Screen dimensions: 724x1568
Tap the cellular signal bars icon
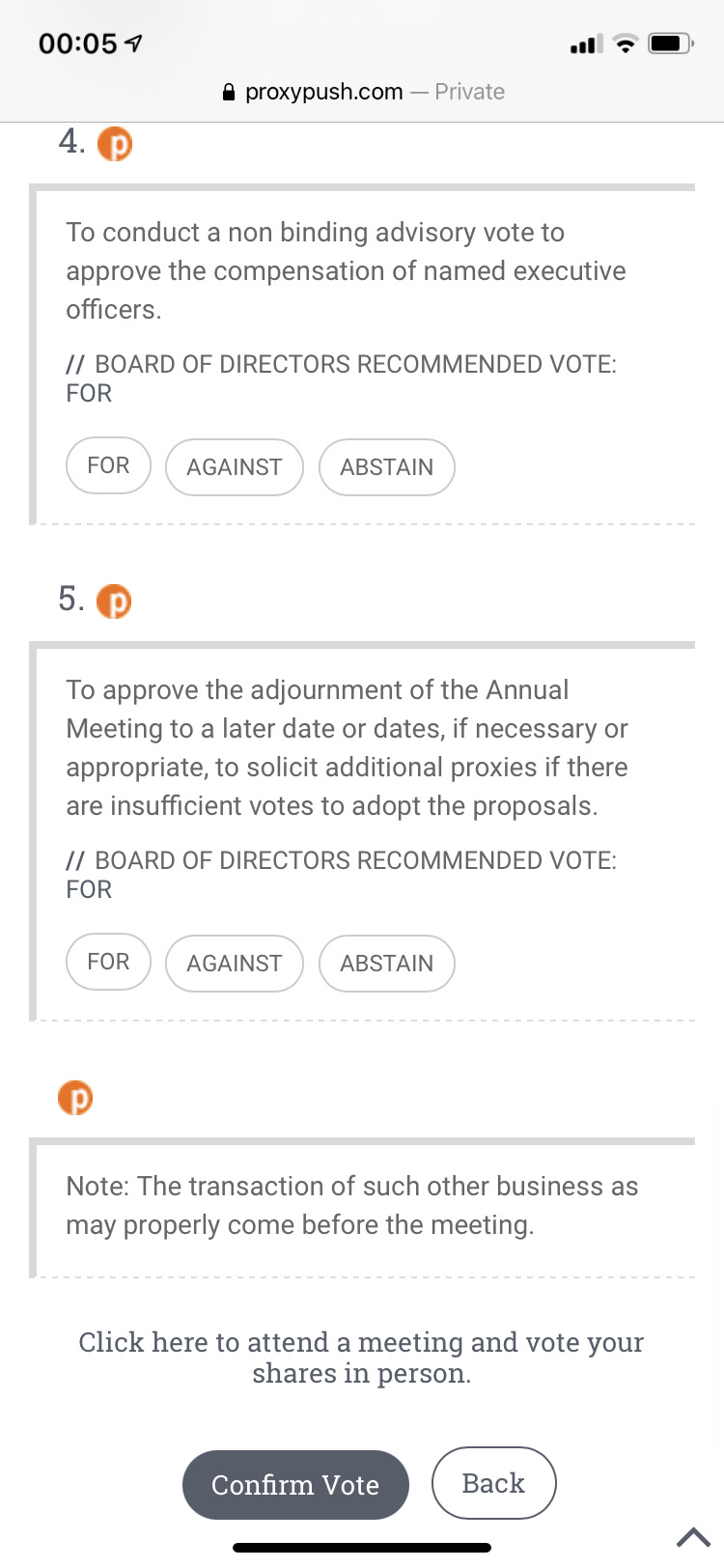(587, 43)
